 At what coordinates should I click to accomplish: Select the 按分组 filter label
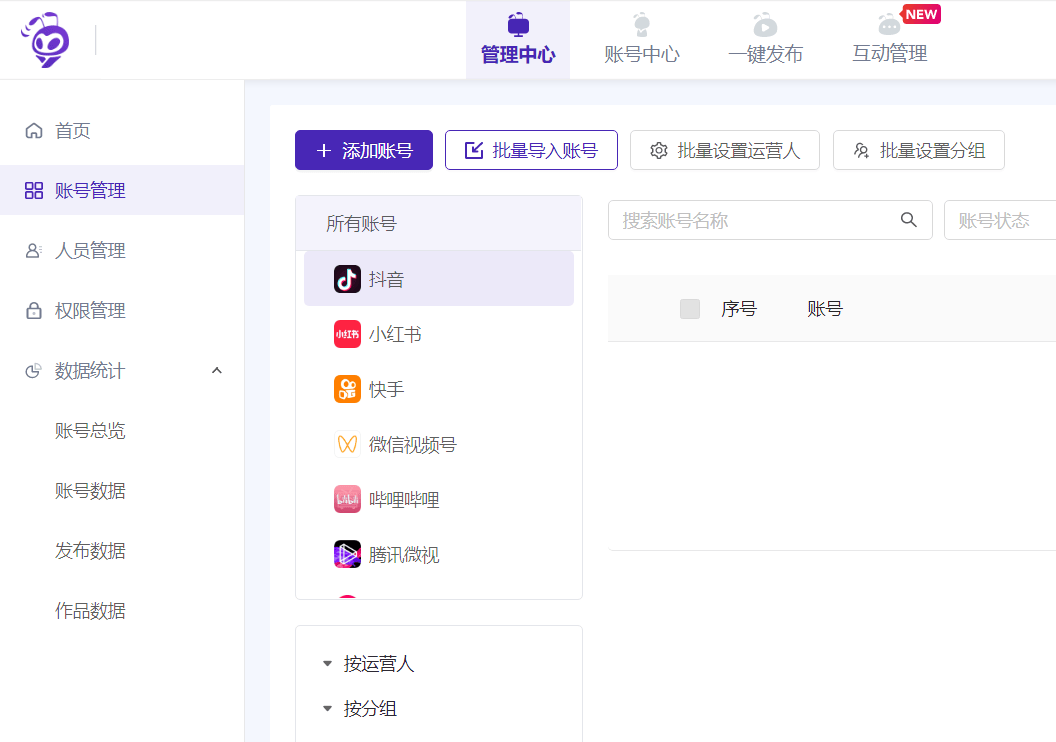pos(370,708)
